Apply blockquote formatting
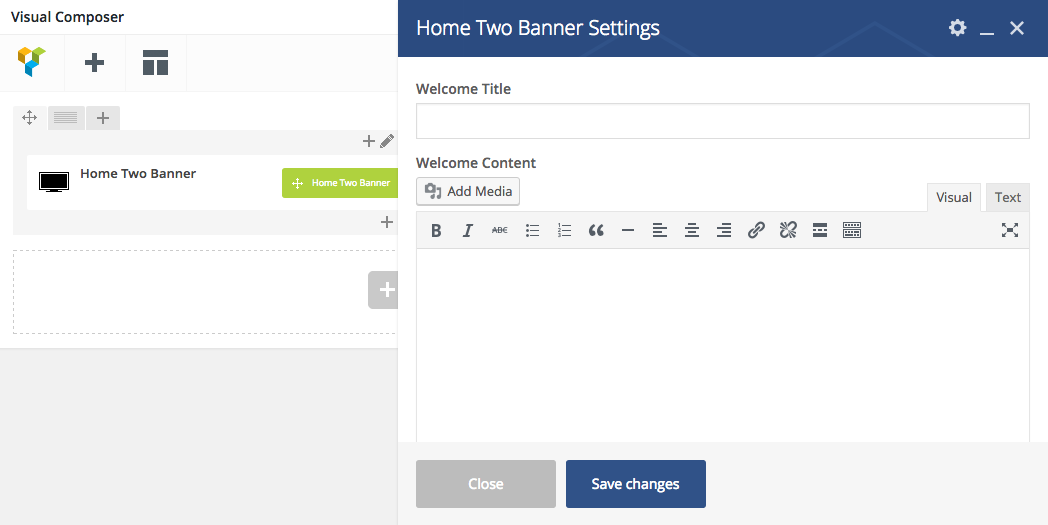 pos(596,231)
